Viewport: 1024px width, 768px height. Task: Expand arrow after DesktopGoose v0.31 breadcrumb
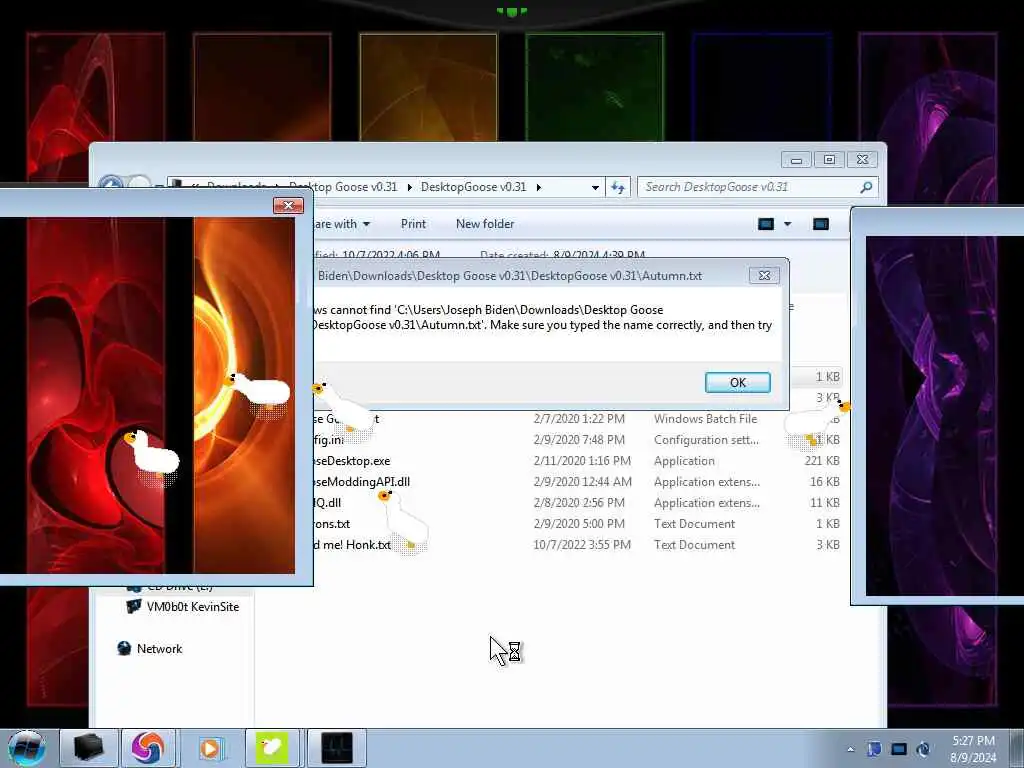pyautogui.click(x=539, y=187)
